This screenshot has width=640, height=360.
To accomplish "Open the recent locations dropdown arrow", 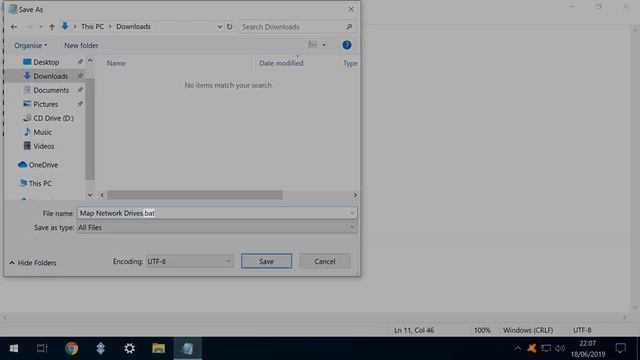I will pyautogui.click(x=40, y=27).
